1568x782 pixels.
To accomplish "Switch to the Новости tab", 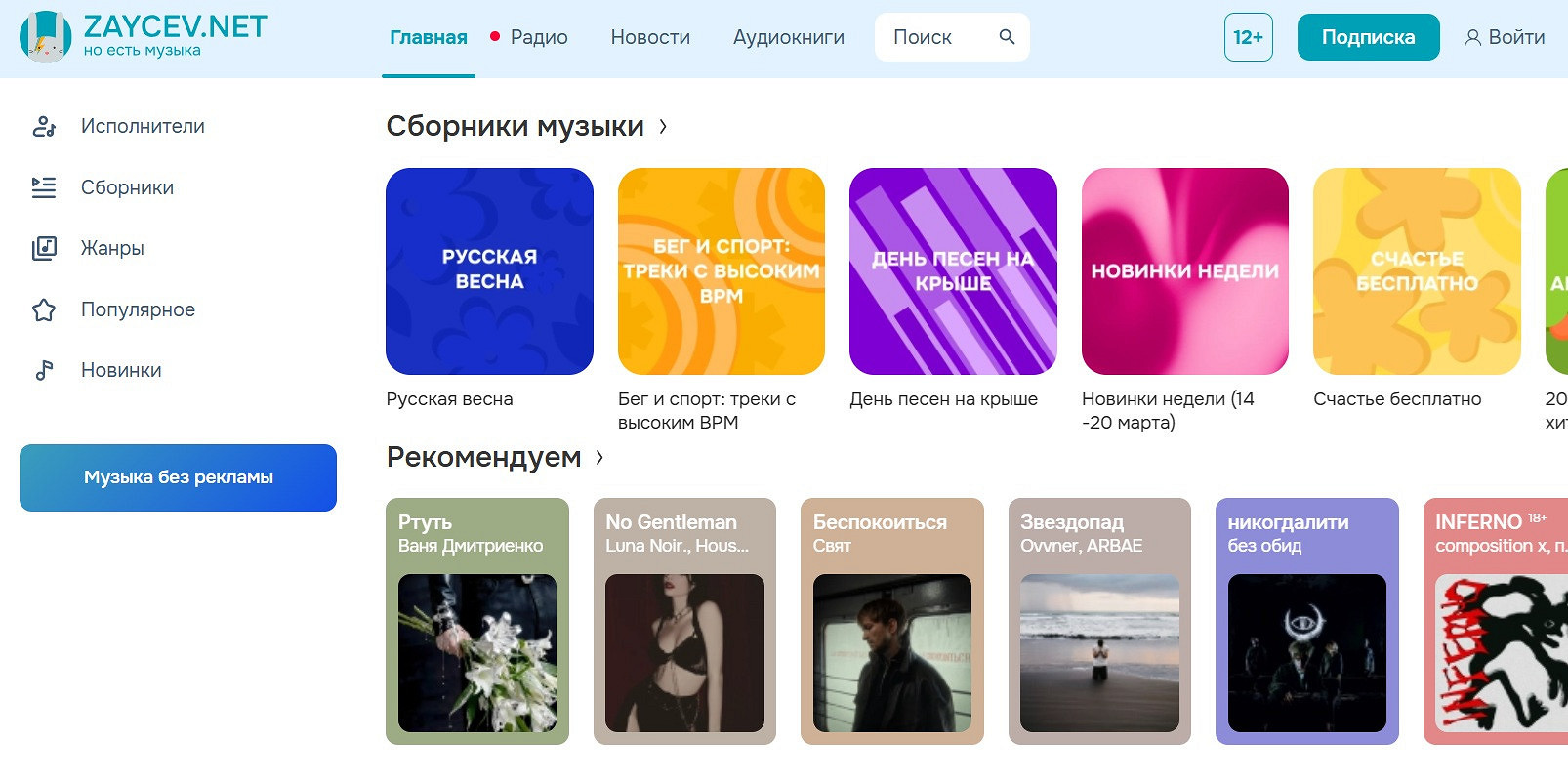I will (650, 37).
